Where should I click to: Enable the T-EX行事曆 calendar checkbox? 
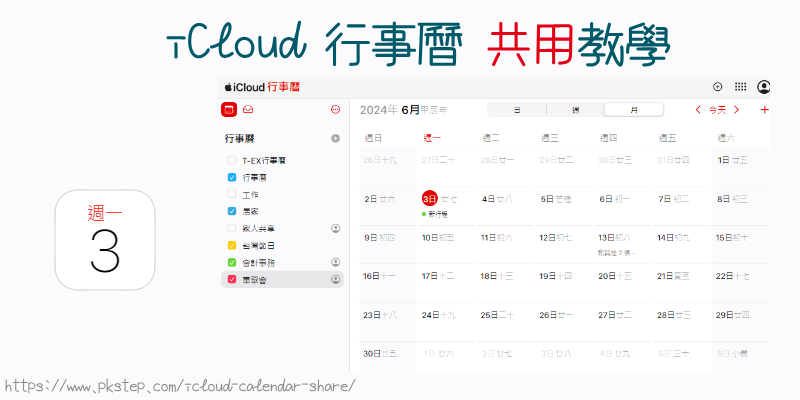[x=232, y=161]
